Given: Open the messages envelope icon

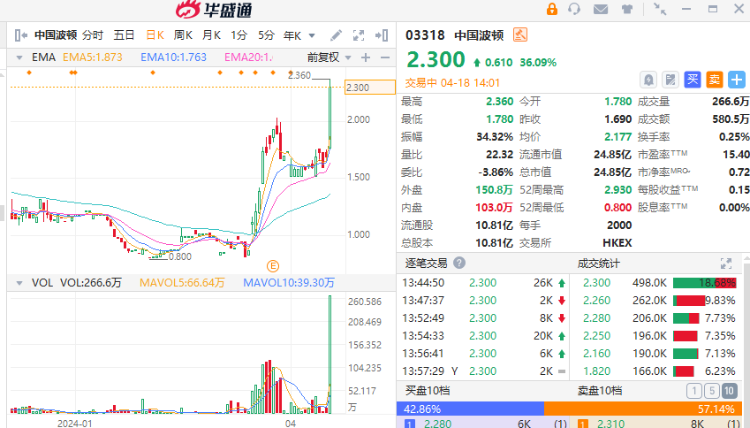Looking at the screenshot, I should tap(600, 9).
